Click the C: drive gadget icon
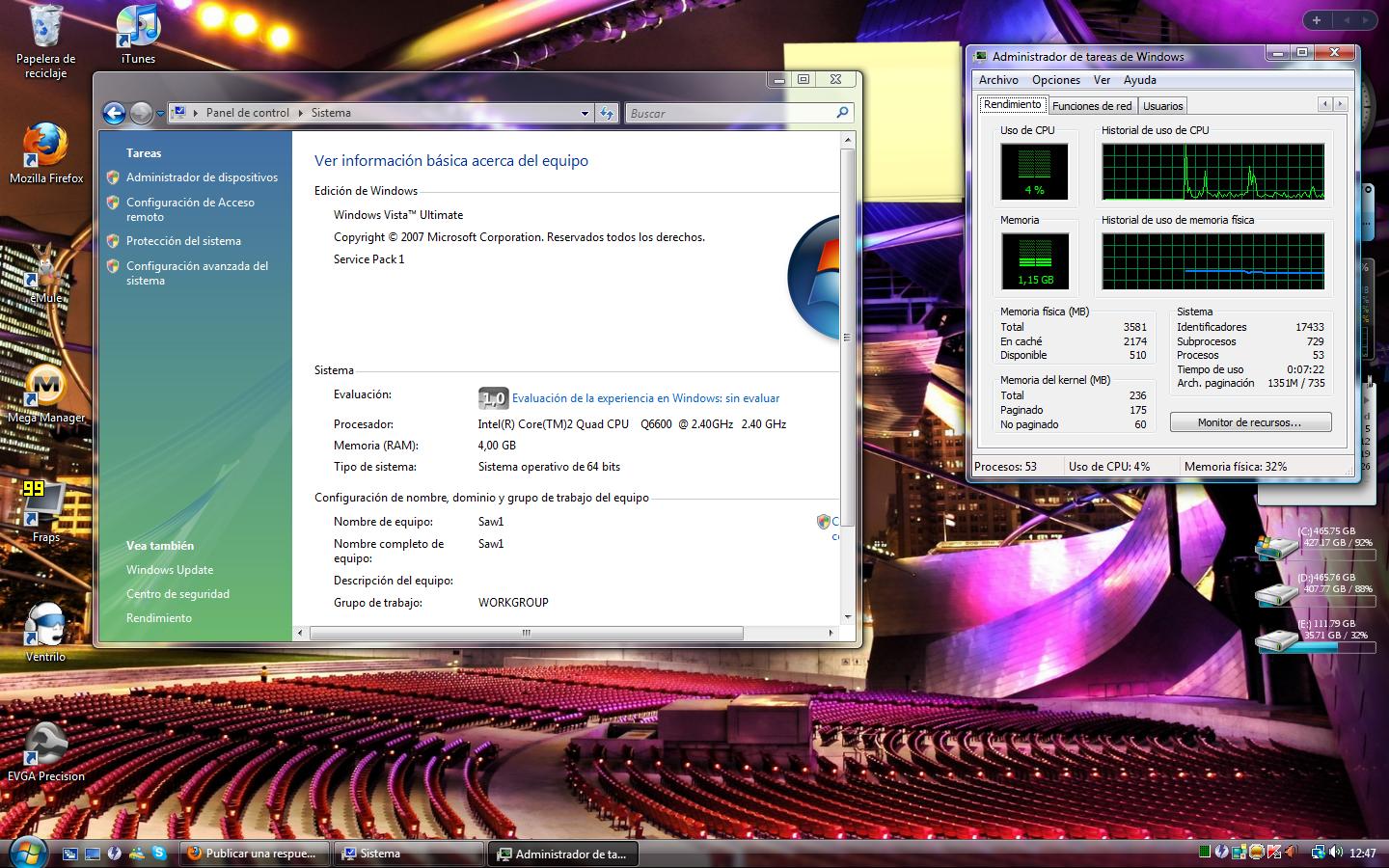Image resolution: width=1389 pixels, height=868 pixels. click(1275, 547)
